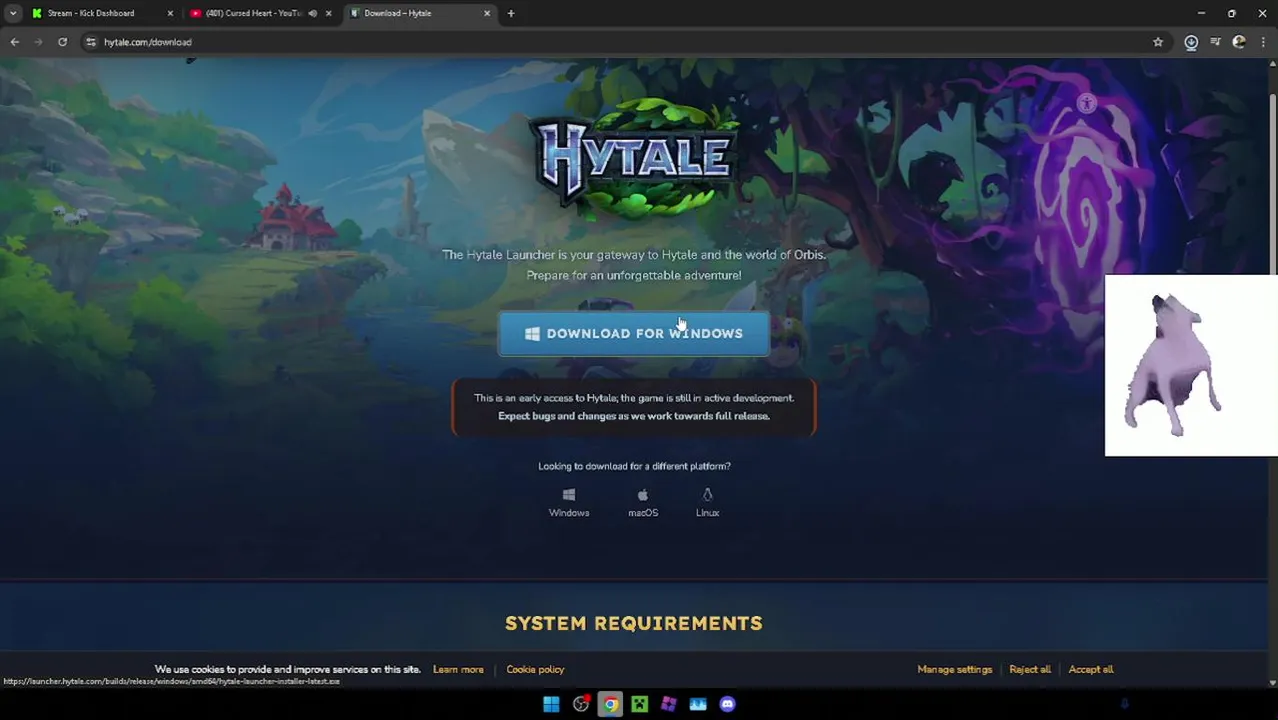Open Learn more cookie link
Viewport: 1278px width, 720px height.
pyautogui.click(x=458, y=669)
